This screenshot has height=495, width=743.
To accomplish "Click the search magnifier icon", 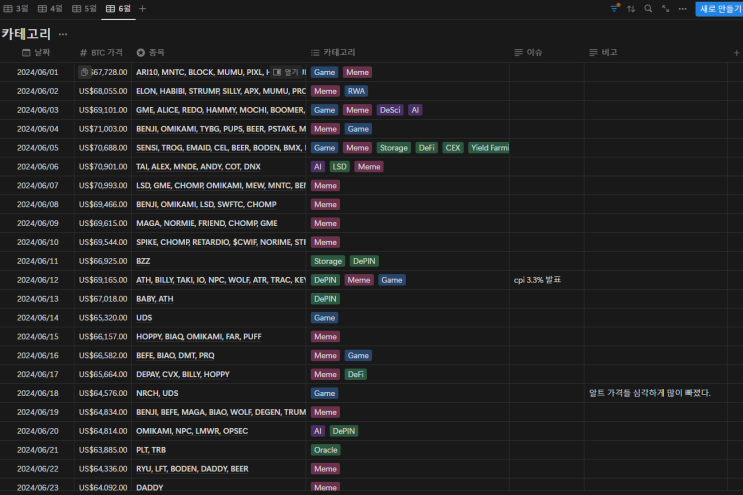I will click(x=648, y=9).
